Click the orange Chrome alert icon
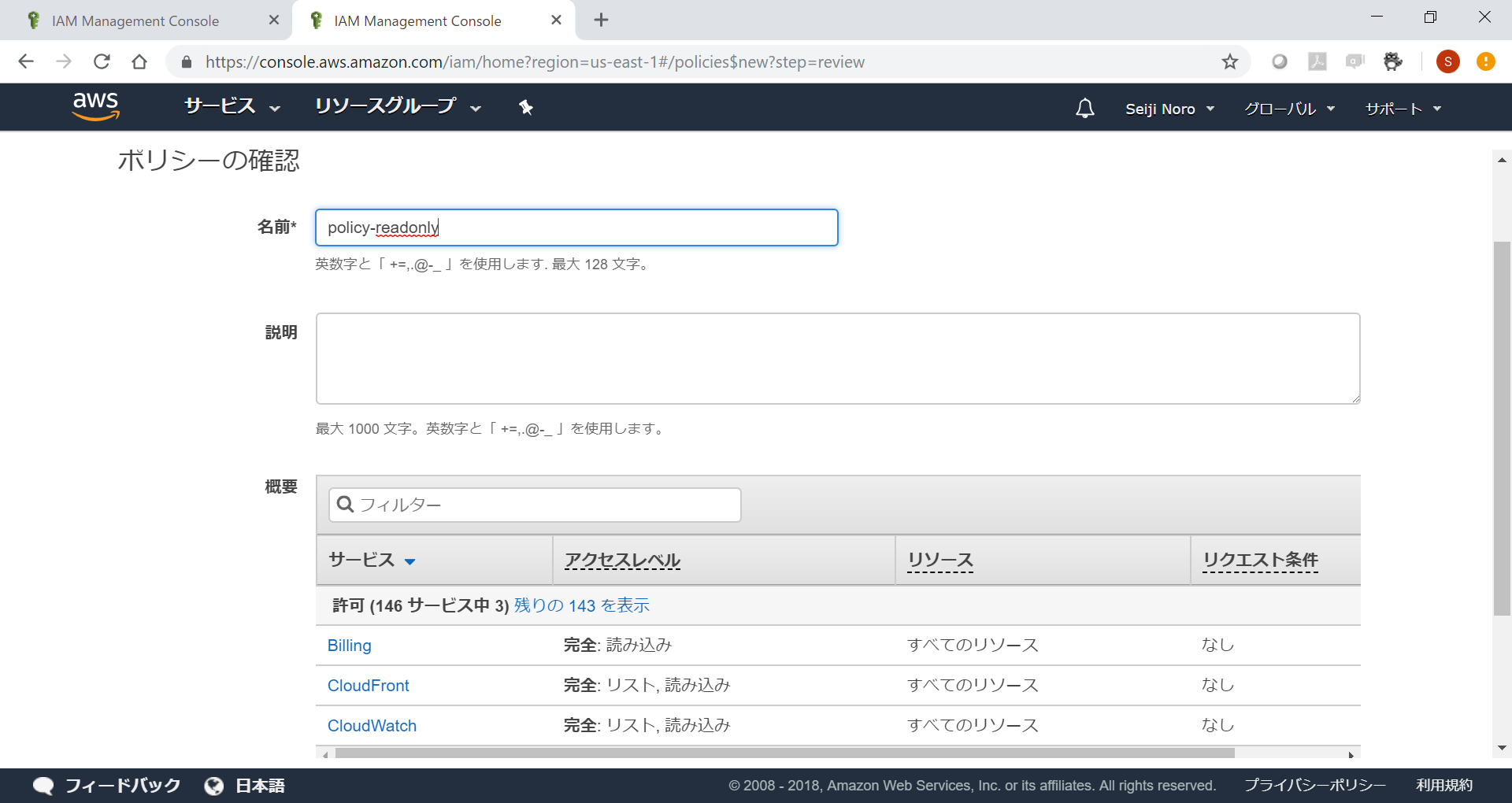The image size is (1512, 803). (1486, 61)
